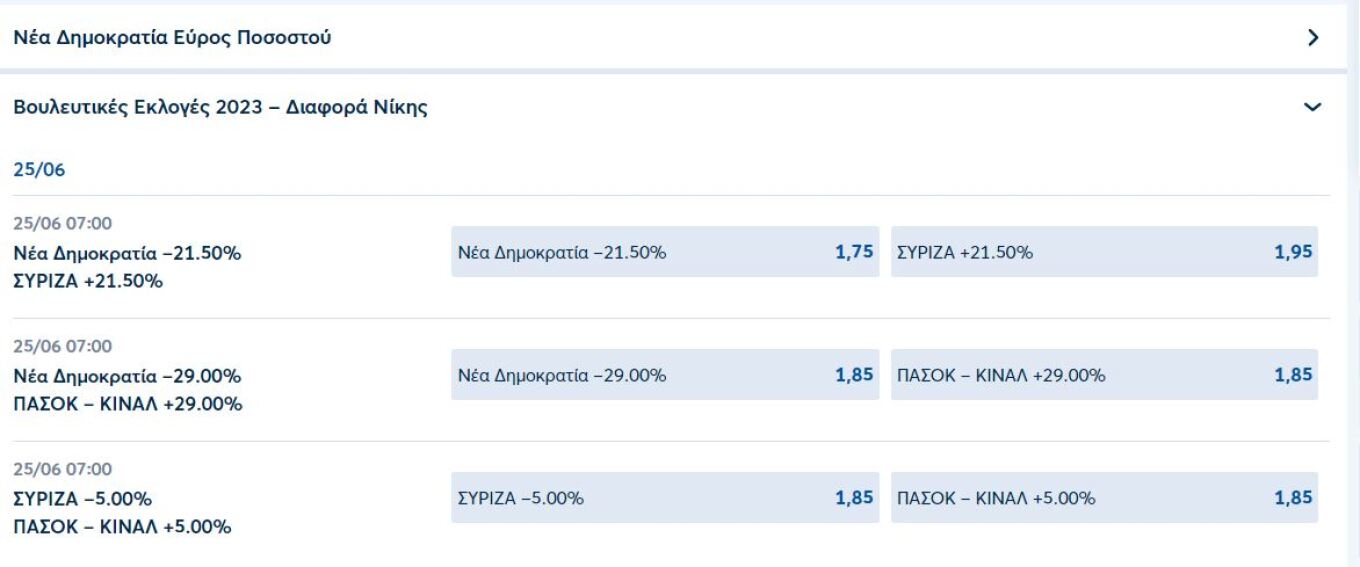Image resolution: width=1360 pixels, height=567 pixels.
Task: Expand the Νέα Δημοκρατία Εύρος Ποσοστού chevron
Action: [1313, 39]
